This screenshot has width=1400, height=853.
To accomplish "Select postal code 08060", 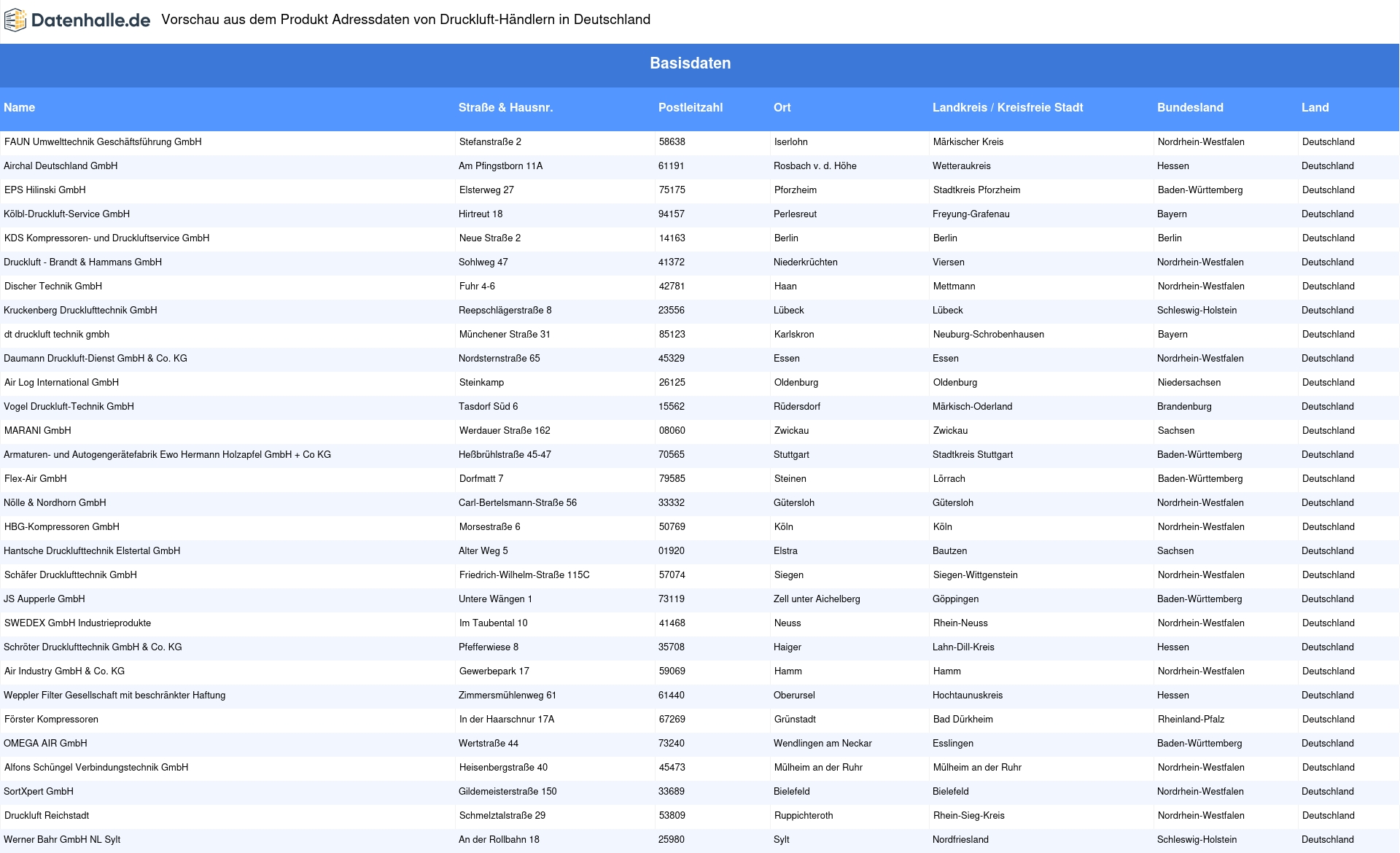I will coord(672,431).
